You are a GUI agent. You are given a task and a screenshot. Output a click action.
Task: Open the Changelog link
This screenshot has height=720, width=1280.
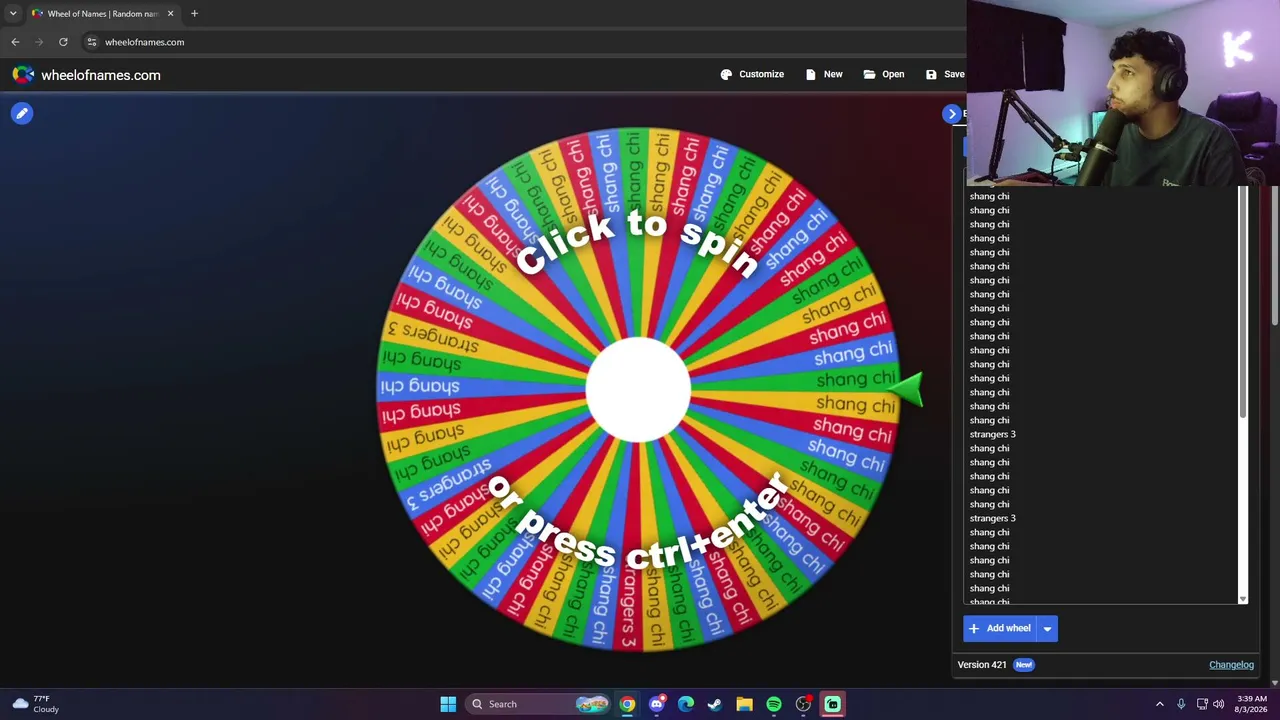point(1231,665)
